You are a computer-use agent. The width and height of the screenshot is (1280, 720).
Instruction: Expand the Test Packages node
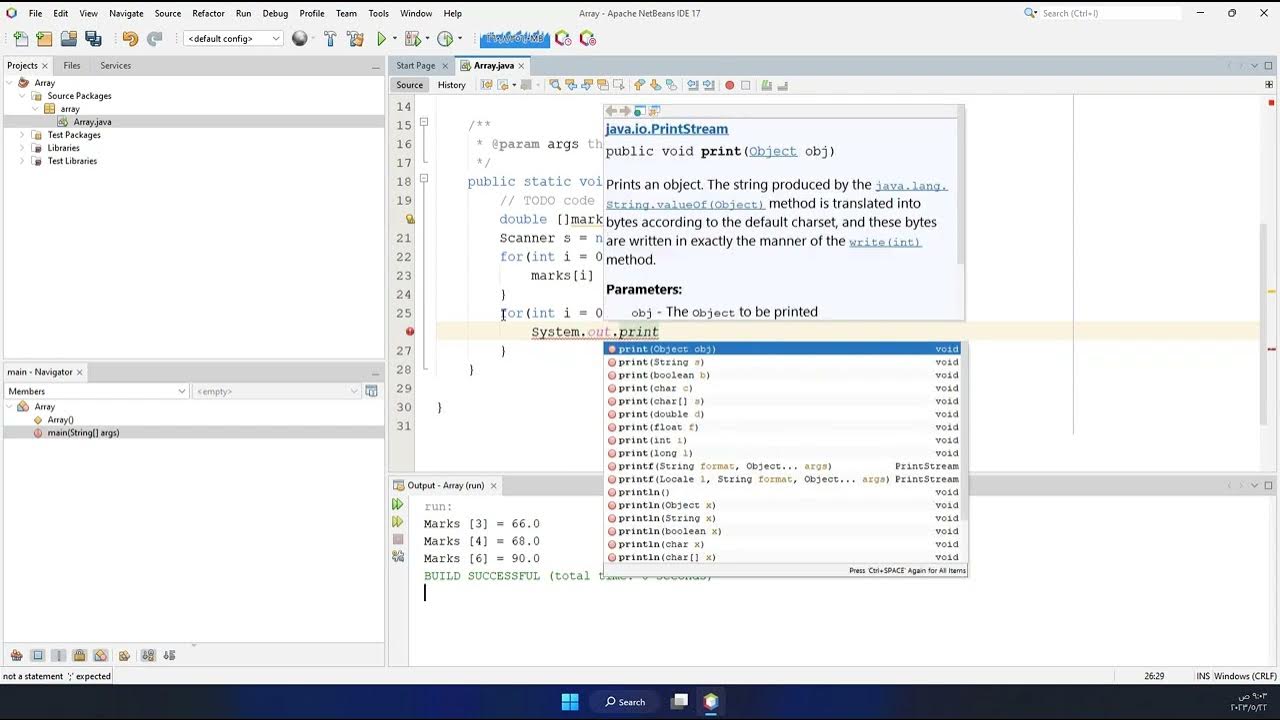(x=22, y=135)
